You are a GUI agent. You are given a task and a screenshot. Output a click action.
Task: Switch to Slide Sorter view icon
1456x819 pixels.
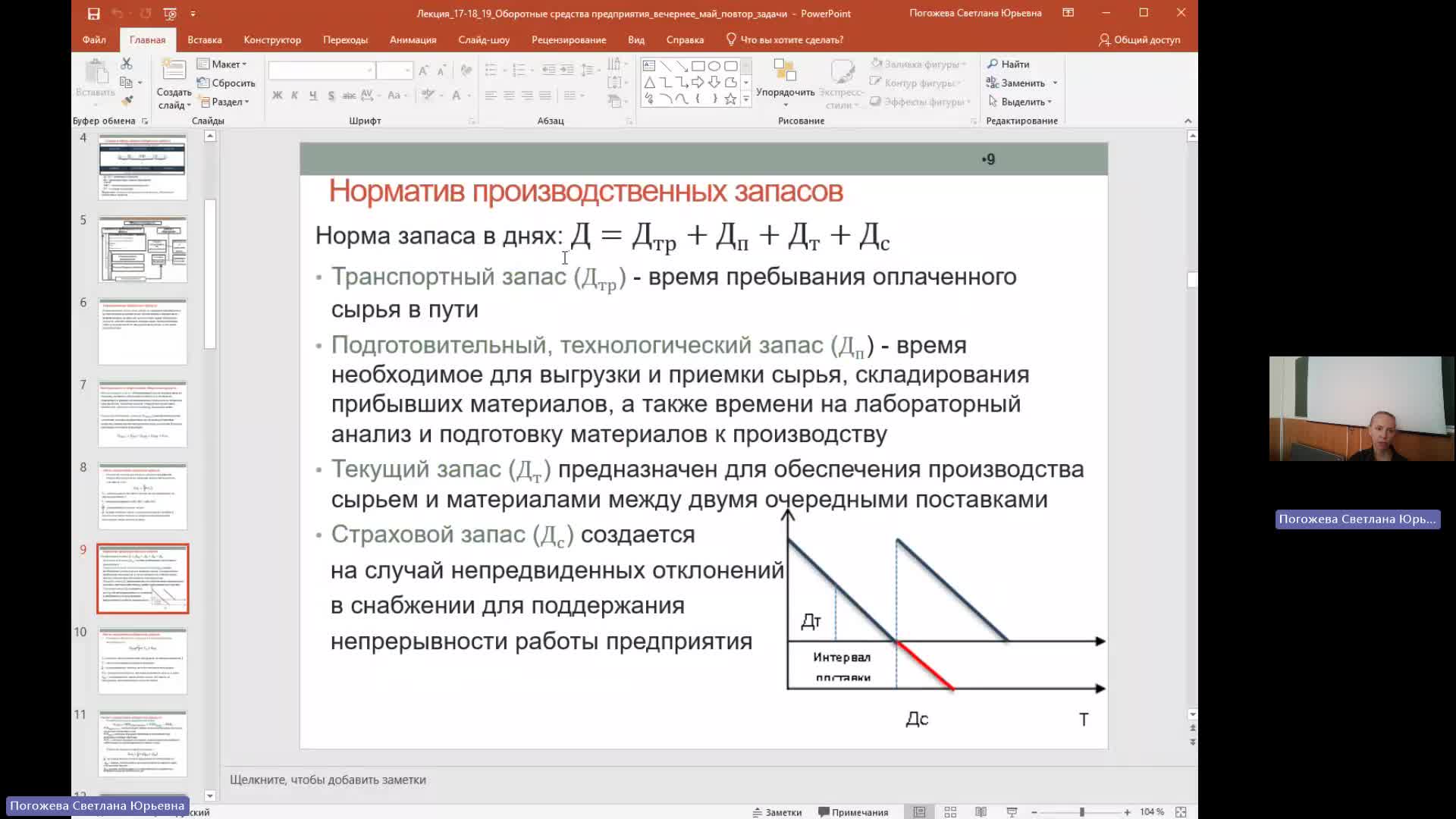[x=950, y=812]
